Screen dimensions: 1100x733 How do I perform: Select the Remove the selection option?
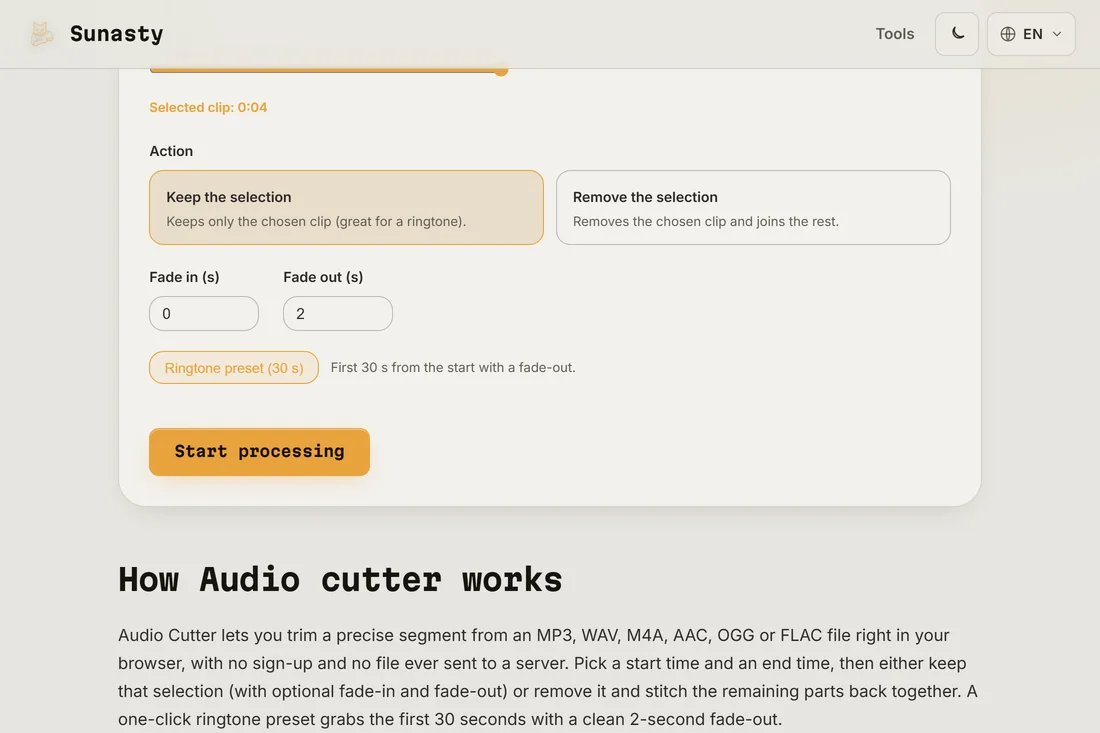[x=753, y=208]
